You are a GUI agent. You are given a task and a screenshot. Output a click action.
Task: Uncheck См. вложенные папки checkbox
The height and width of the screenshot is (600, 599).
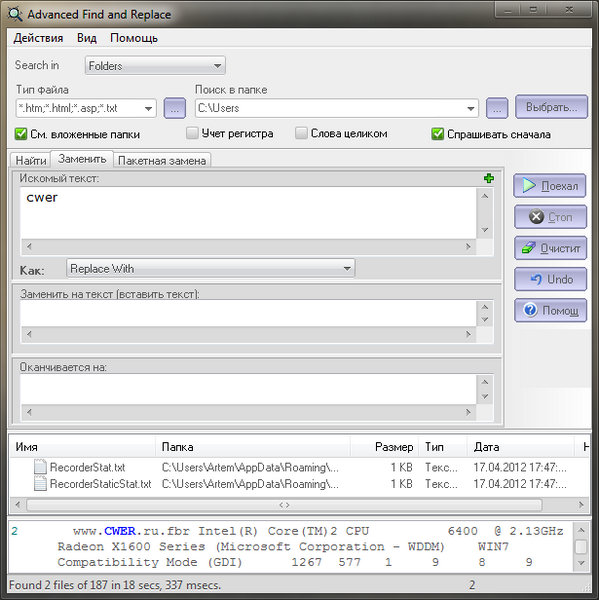[x=21, y=134]
